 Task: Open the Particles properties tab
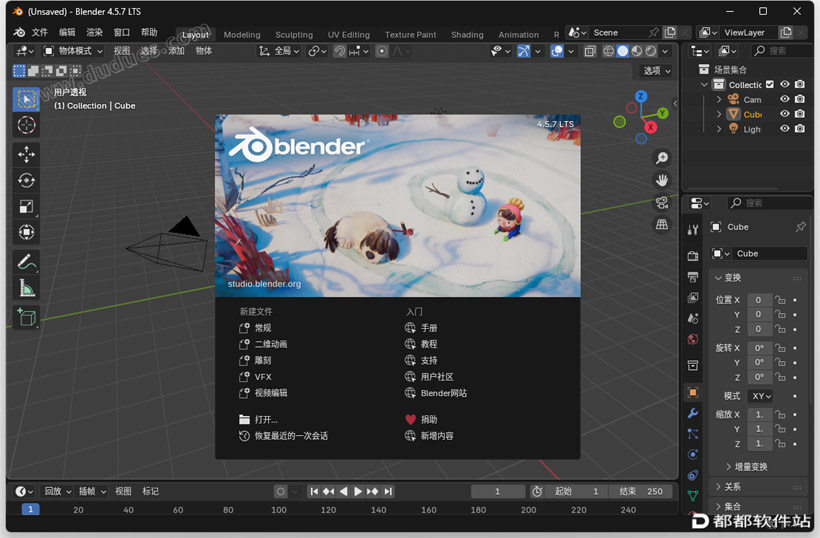(x=693, y=434)
